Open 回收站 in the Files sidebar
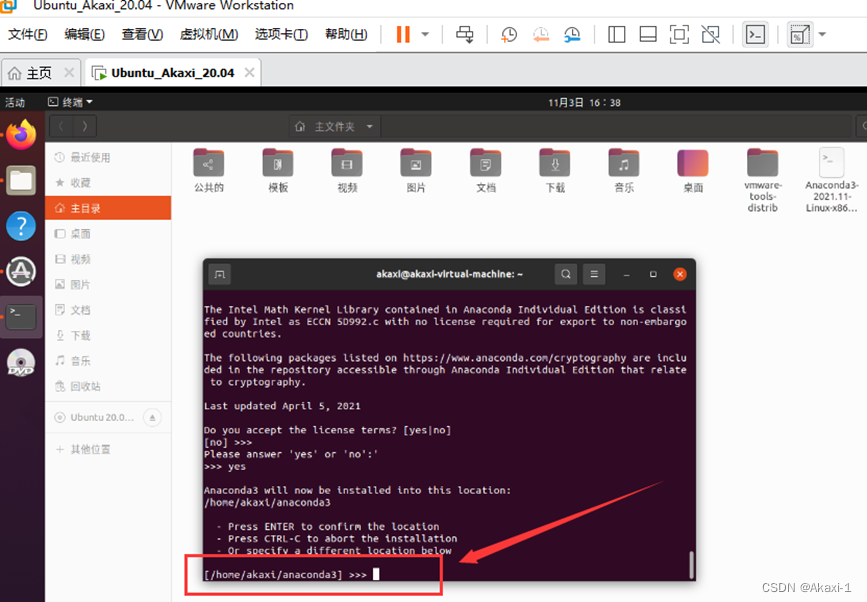The image size is (867, 602). [x=108, y=386]
